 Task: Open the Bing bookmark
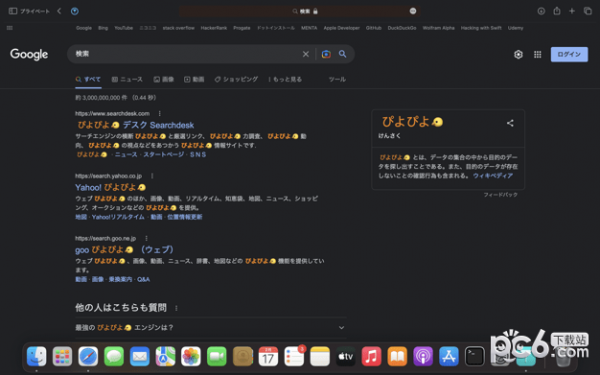[x=103, y=28]
